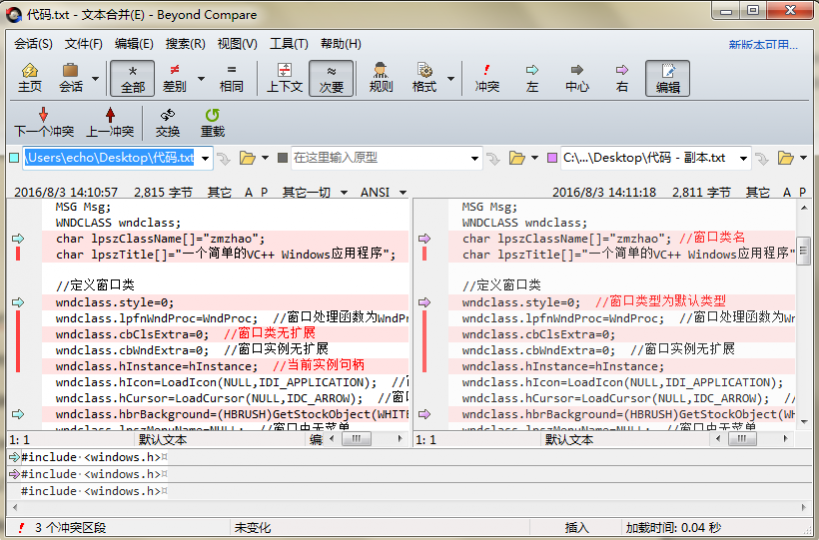Click right arrow beside wndclass.style=0 in right pane
The image size is (819, 540).
(x=425, y=302)
